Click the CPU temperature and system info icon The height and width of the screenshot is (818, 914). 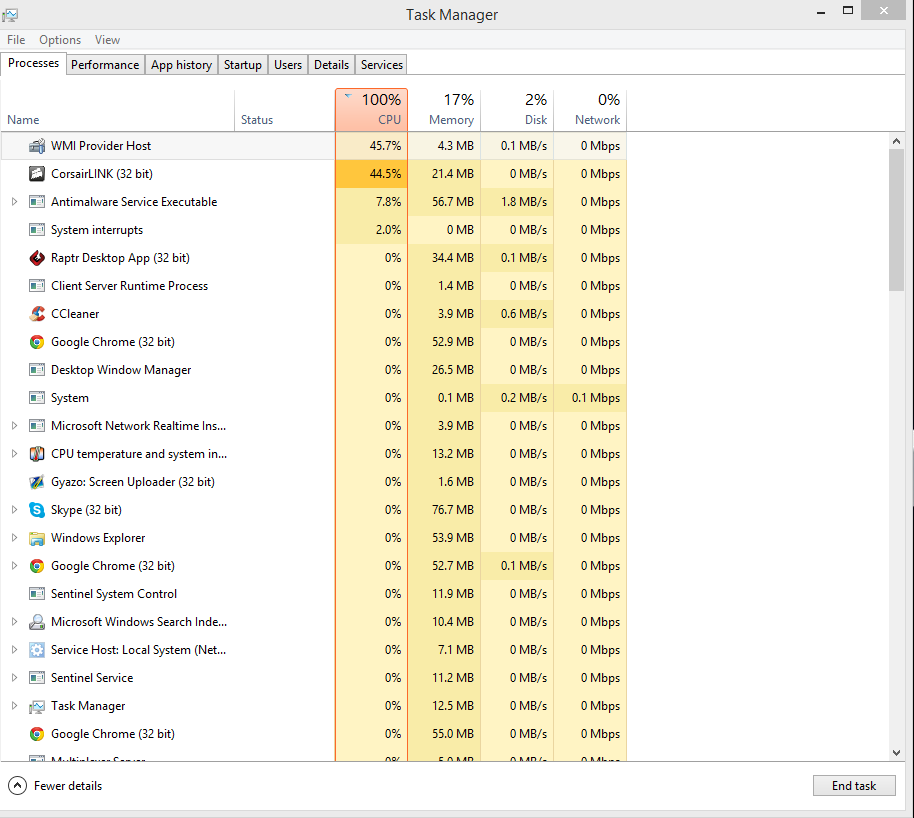coord(37,454)
